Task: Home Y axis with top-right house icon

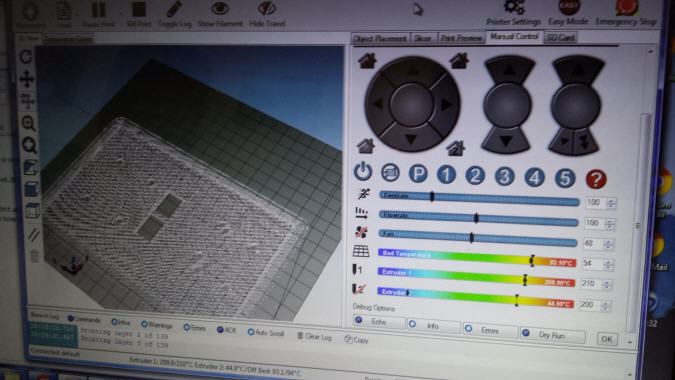Action: point(459,61)
